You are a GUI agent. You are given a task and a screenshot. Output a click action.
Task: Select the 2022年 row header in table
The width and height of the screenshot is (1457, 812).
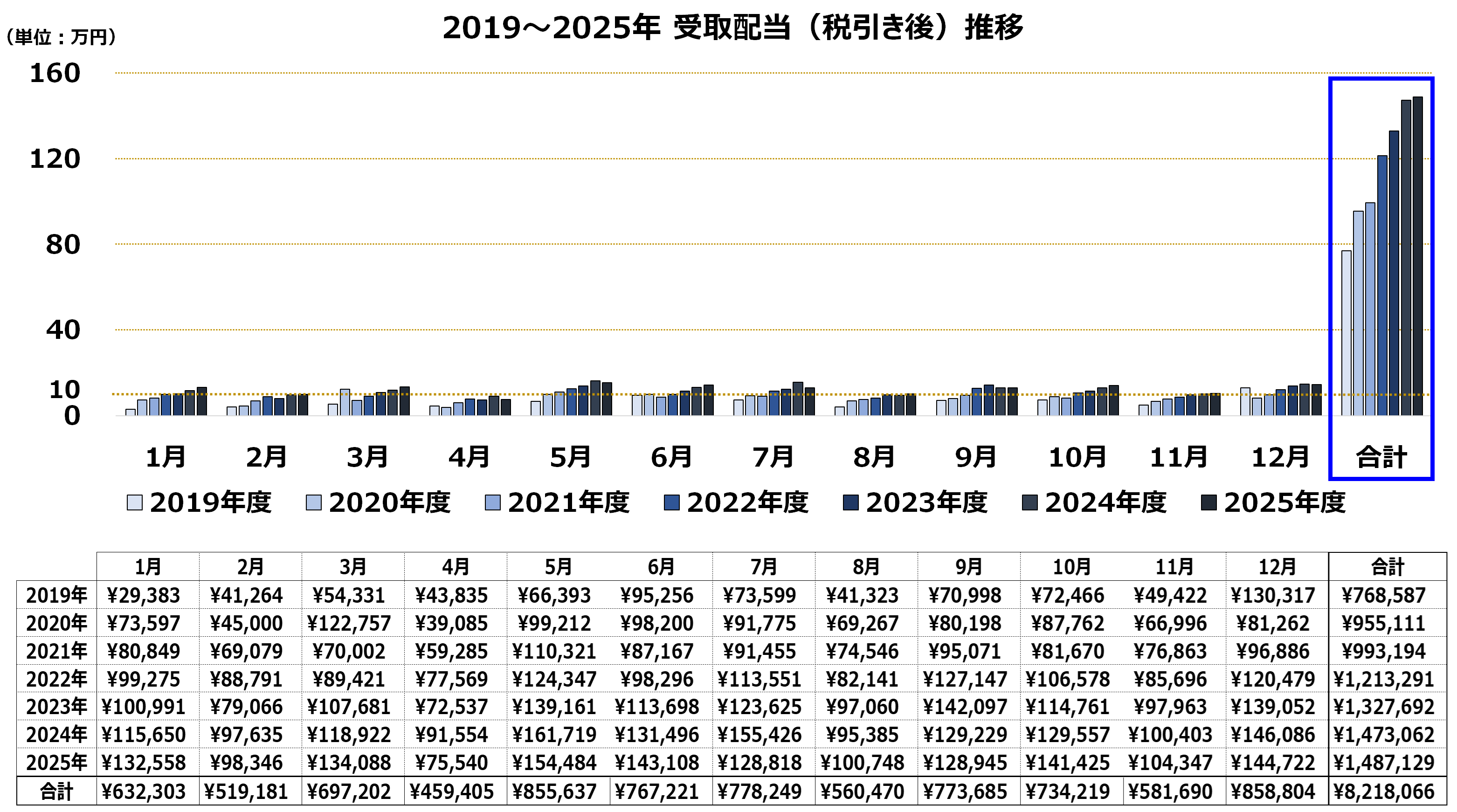[x=56, y=679]
